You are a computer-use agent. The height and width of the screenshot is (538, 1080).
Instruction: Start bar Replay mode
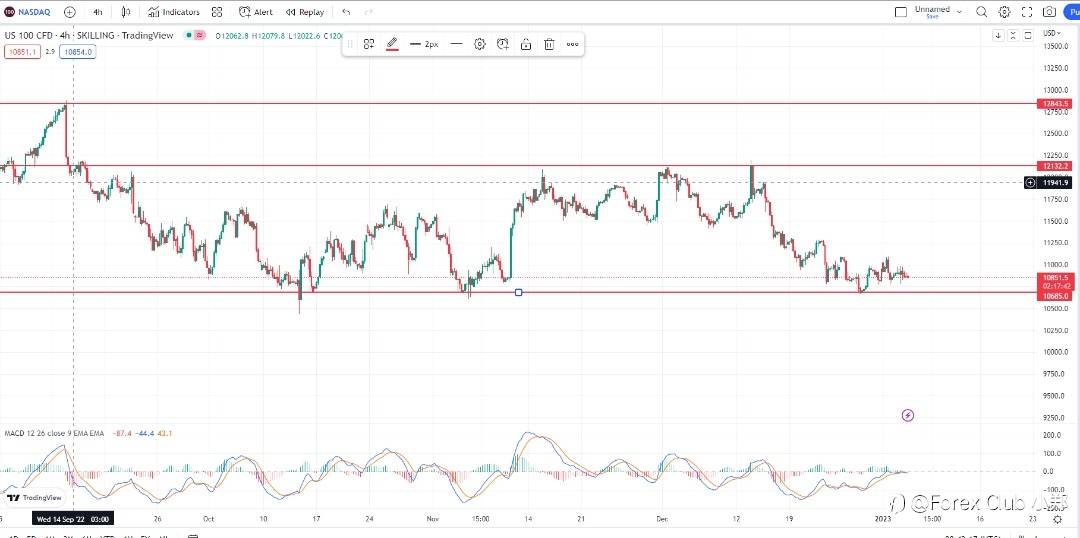click(x=304, y=12)
